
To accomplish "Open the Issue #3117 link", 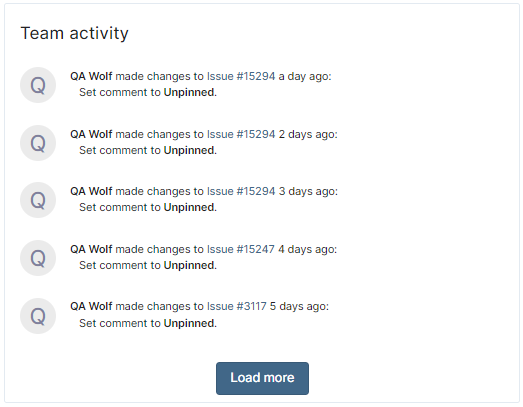I will point(237,306).
